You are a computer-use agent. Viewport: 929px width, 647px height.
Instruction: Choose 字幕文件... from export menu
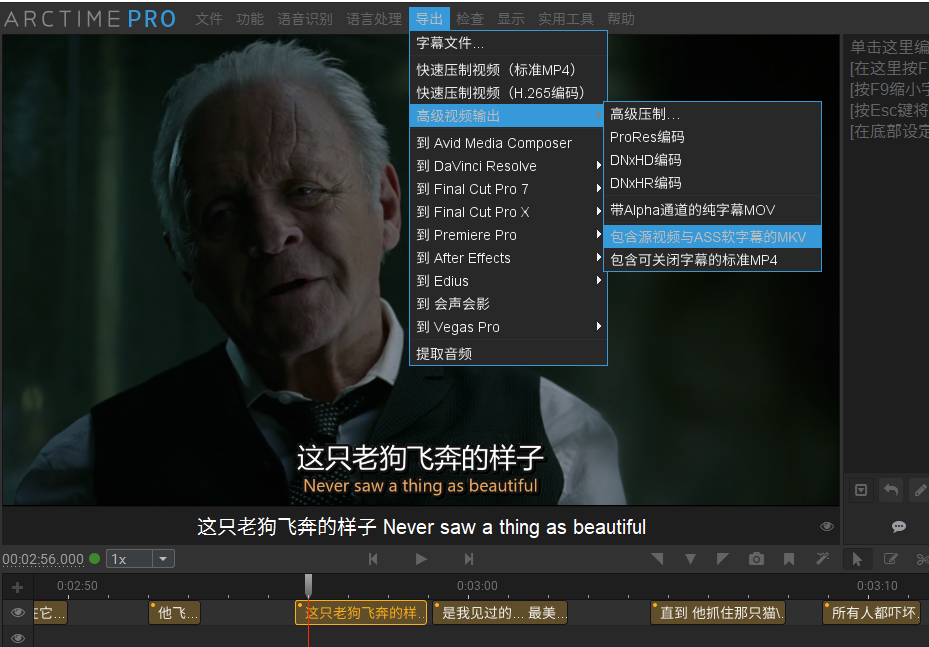[508, 43]
